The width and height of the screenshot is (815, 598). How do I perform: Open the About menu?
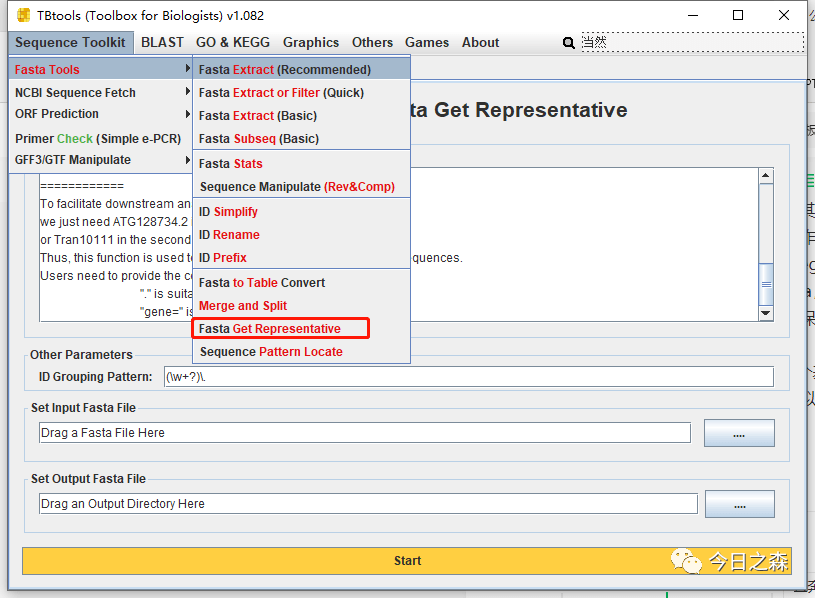480,43
